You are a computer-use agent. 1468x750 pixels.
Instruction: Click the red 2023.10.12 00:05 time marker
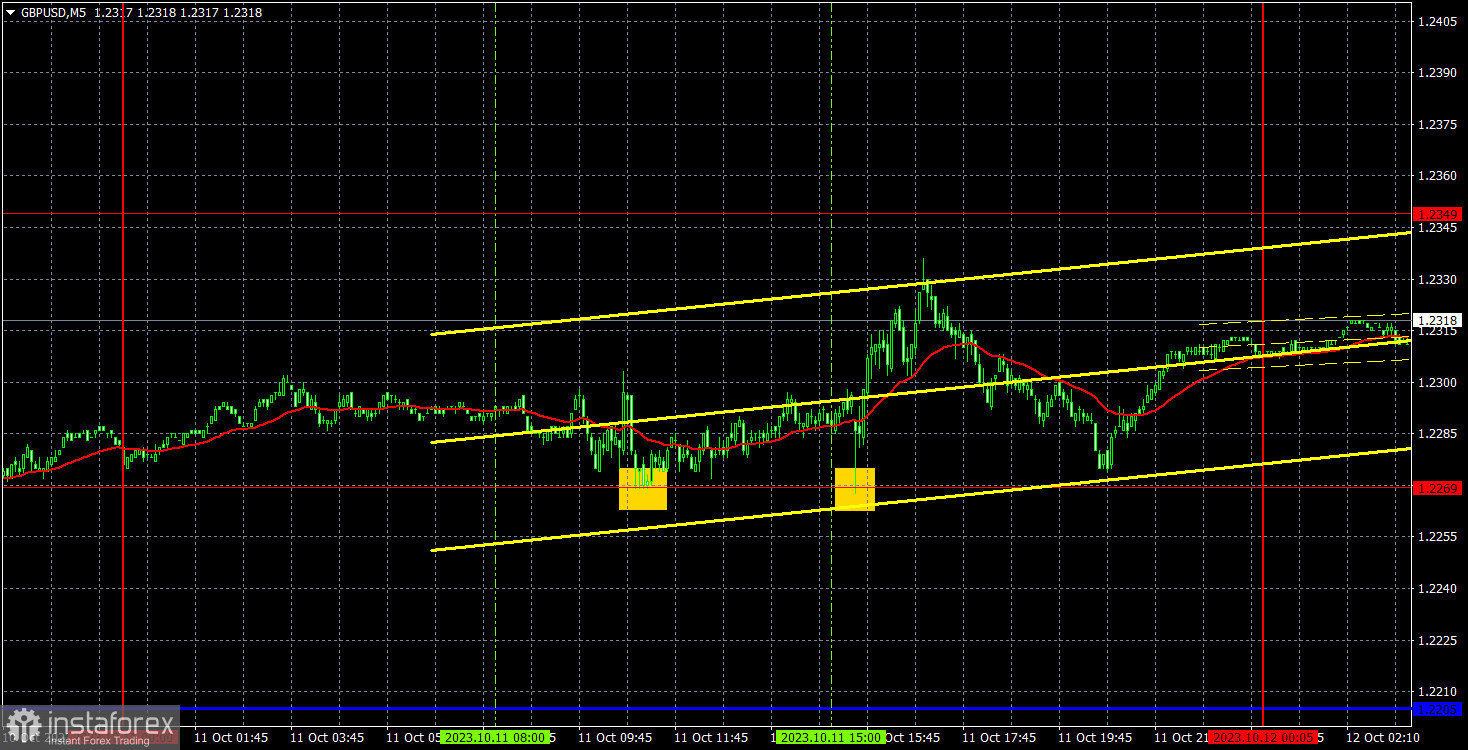(1262, 737)
